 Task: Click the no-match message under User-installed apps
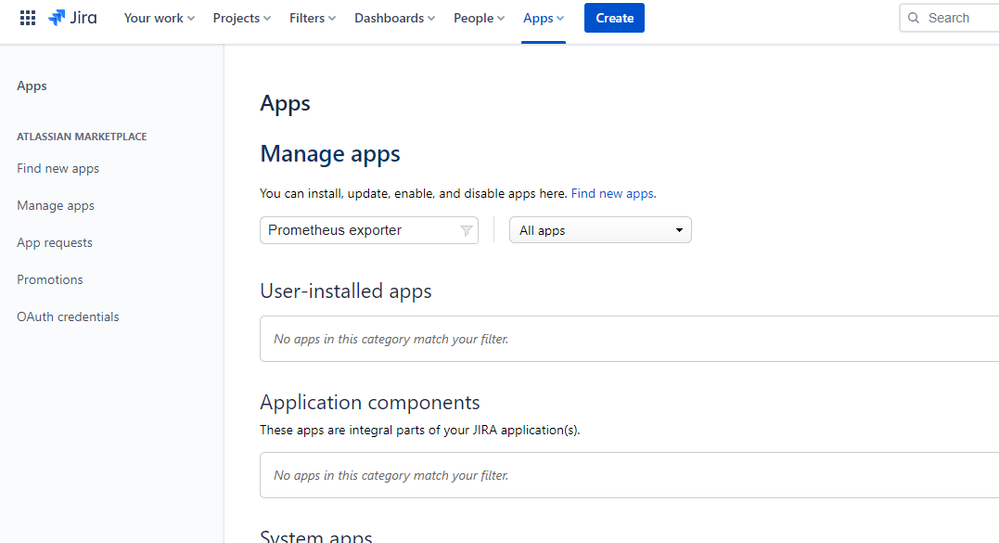pos(391,339)
